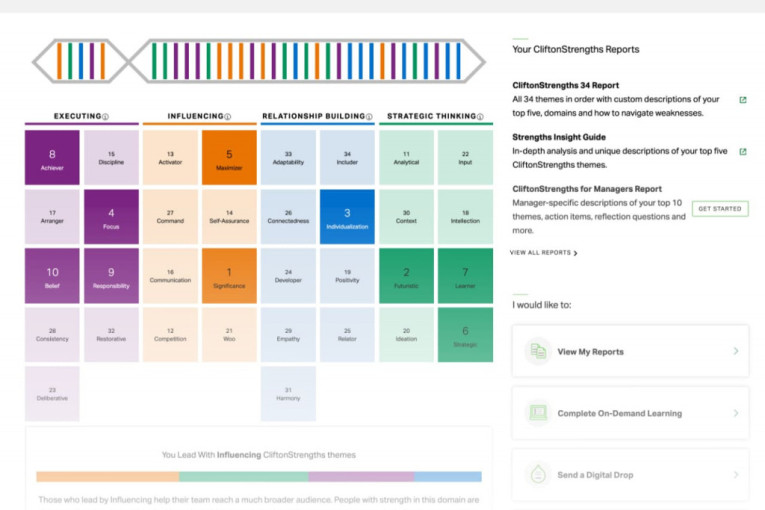Image resolution: width=765 pixels, height=510 pixels.
Task: Open CliftonStrengths 34 Report external link icon
Action: tap(742, 100)
